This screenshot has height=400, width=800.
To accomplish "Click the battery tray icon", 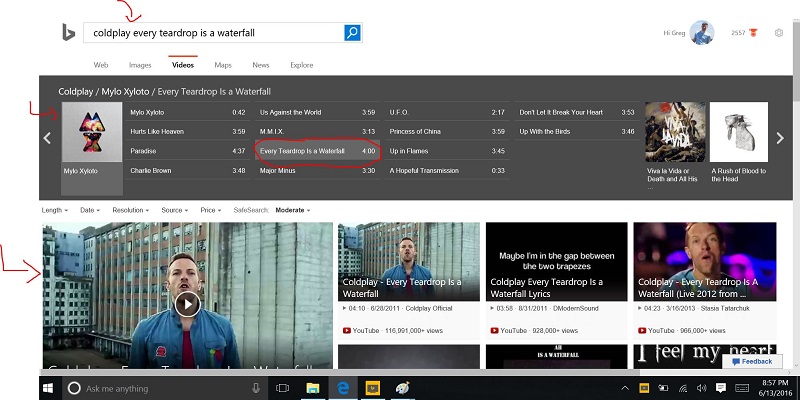I will point(663,388).
